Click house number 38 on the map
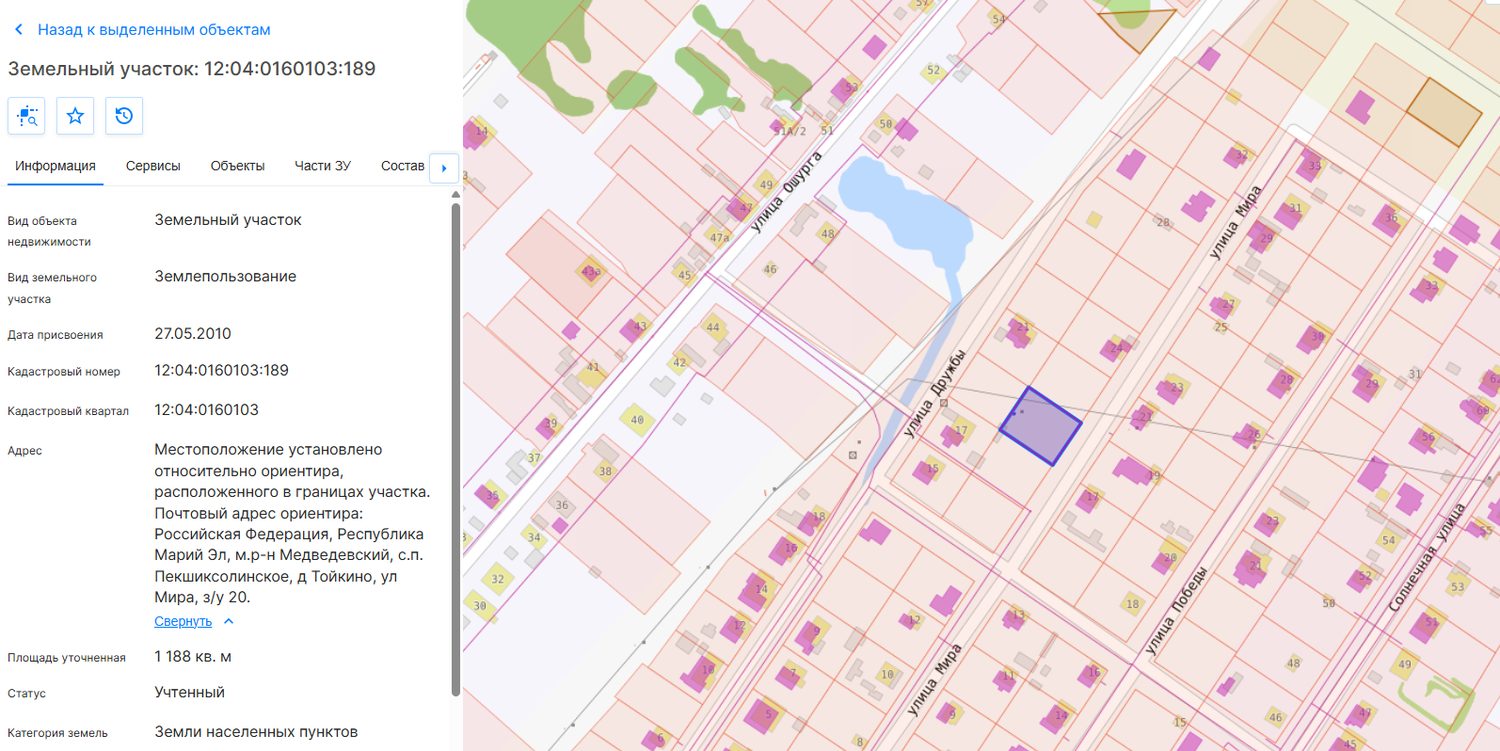 (605, 471)
